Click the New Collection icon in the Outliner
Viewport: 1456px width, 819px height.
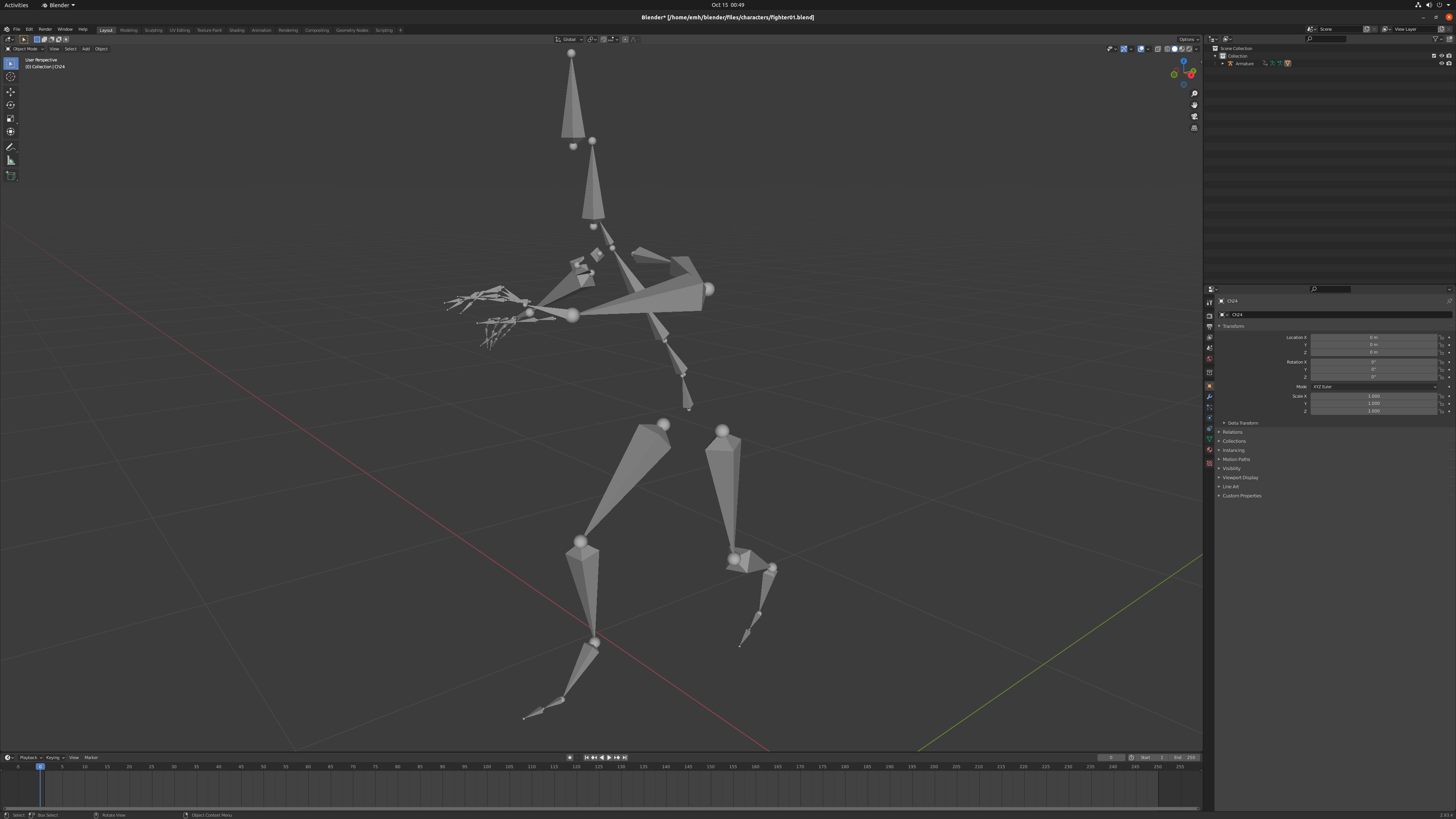click(x=1449, y=39)
